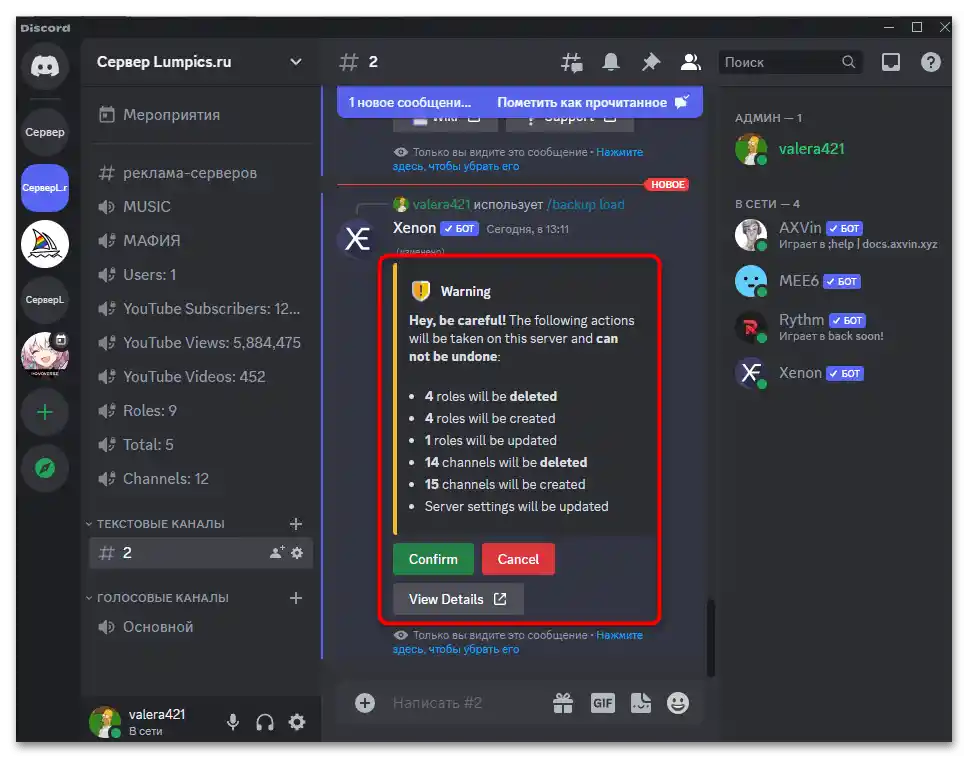Click search magnifier icon

pos(849,62)
